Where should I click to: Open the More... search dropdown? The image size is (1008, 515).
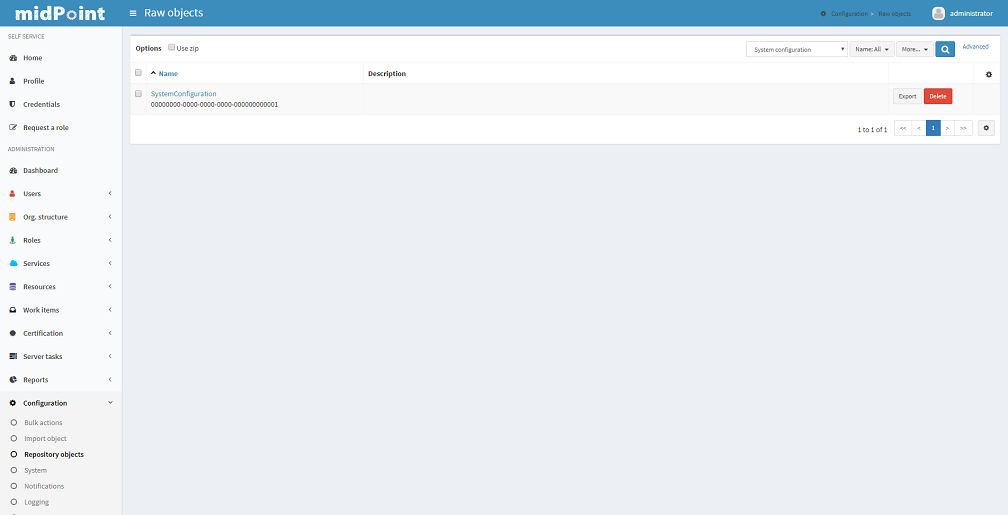click(915, 49)
